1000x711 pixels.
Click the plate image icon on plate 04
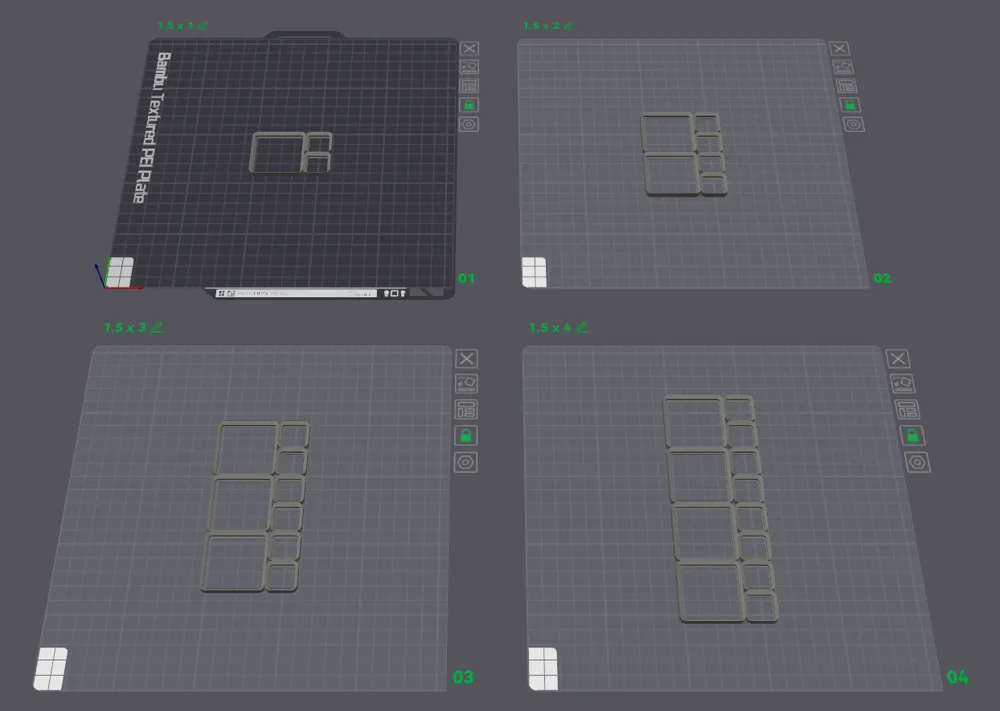pyautogui.click(x=903, y=382)
